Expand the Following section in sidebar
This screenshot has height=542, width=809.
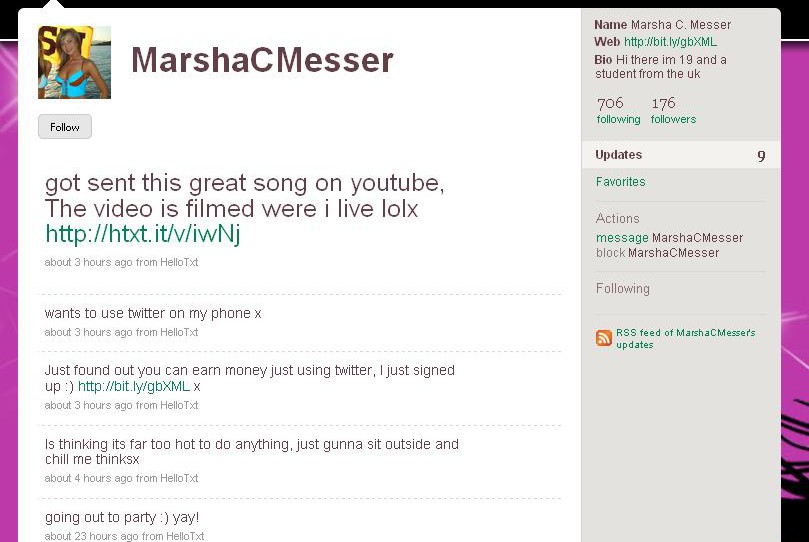(x=623, y=288)
